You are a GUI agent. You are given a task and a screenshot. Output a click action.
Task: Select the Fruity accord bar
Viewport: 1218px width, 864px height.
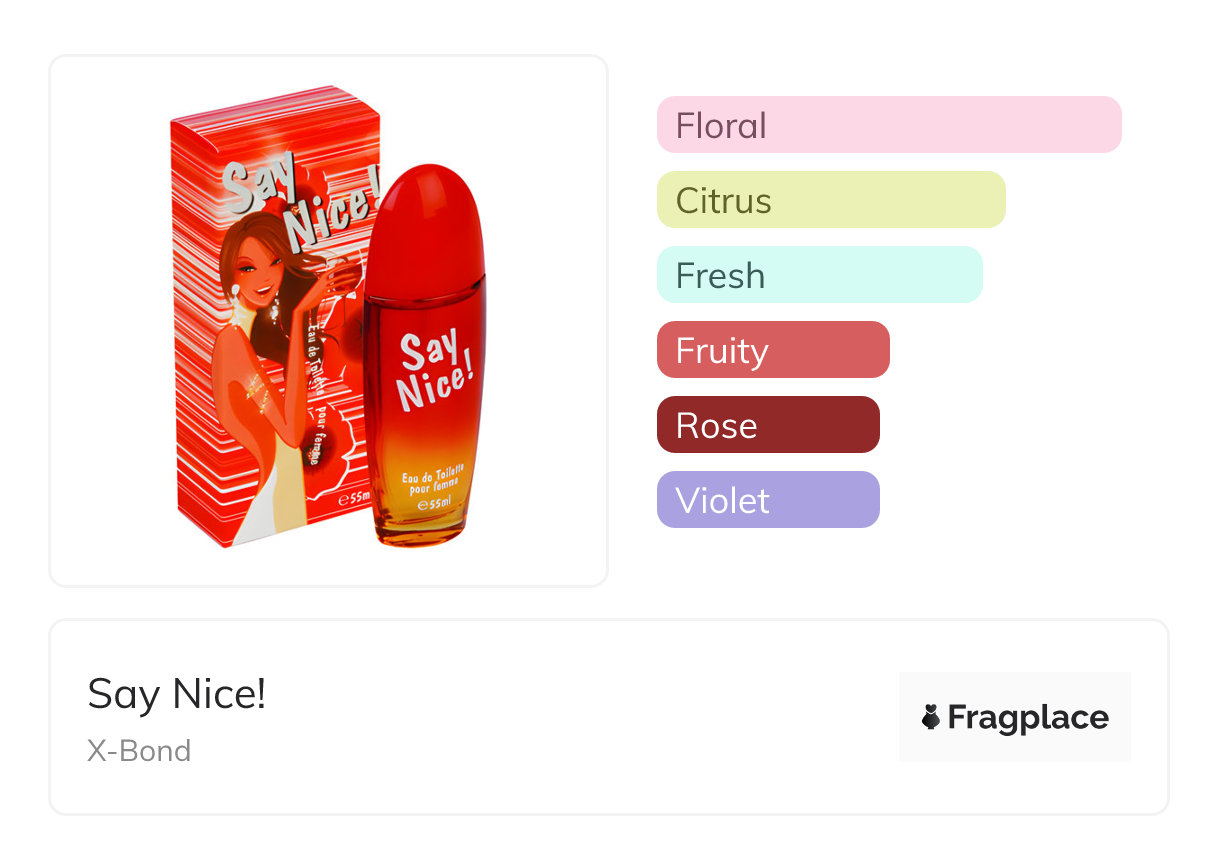pos(772,350)
